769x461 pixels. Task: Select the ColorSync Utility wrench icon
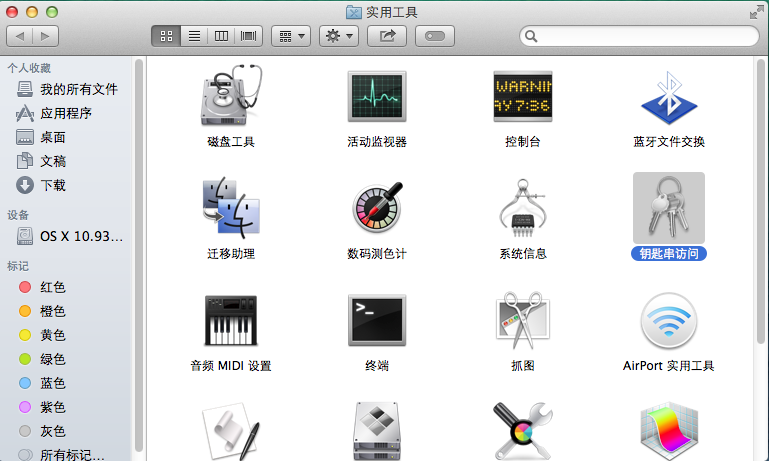pyautogui.click(x=523, y=432)
